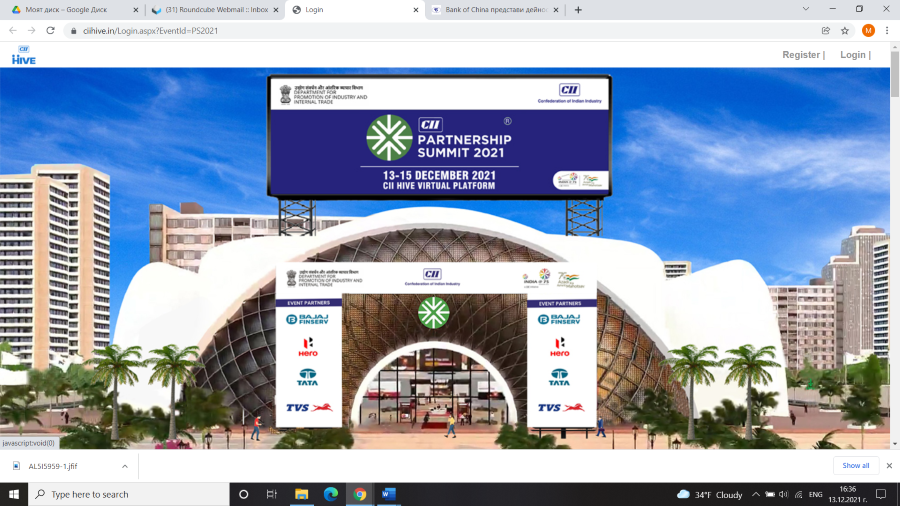Reload the current page
This screenshot has height=506, width=900.
coord(51,30)
